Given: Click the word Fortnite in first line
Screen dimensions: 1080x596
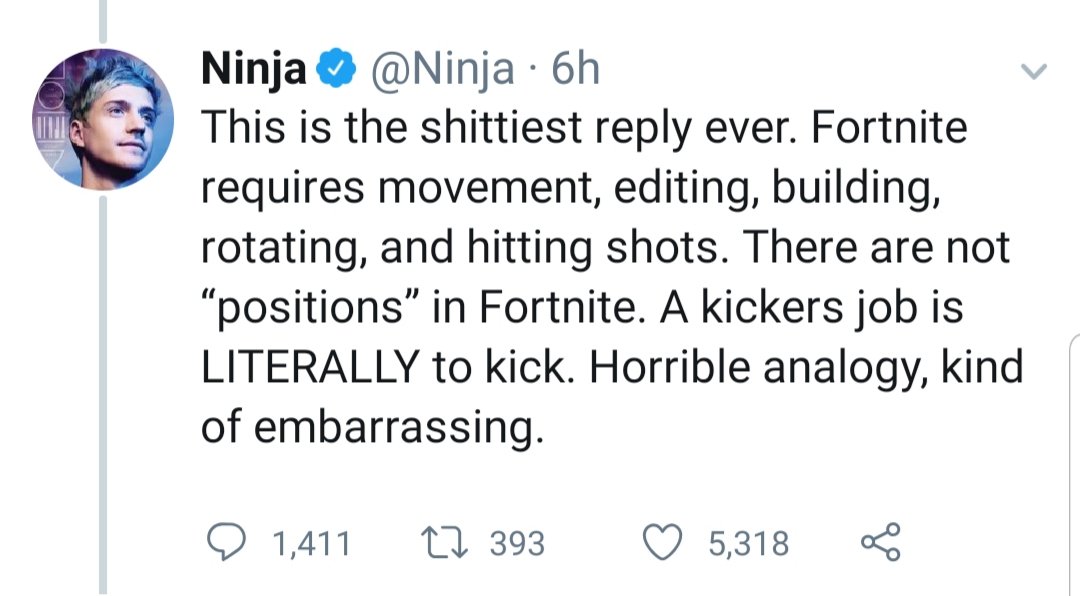Looking at the screenshot, I should [889, 127].
